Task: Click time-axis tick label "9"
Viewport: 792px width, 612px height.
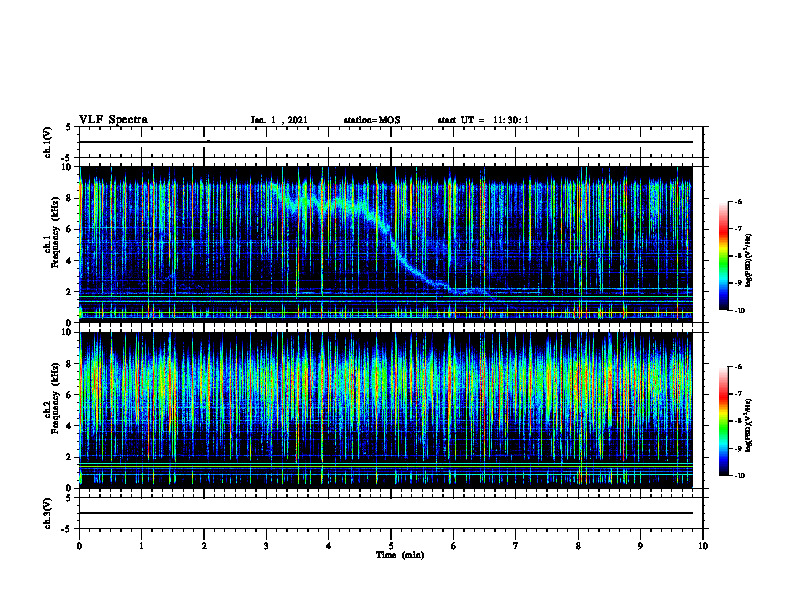Action: [640, 546]
